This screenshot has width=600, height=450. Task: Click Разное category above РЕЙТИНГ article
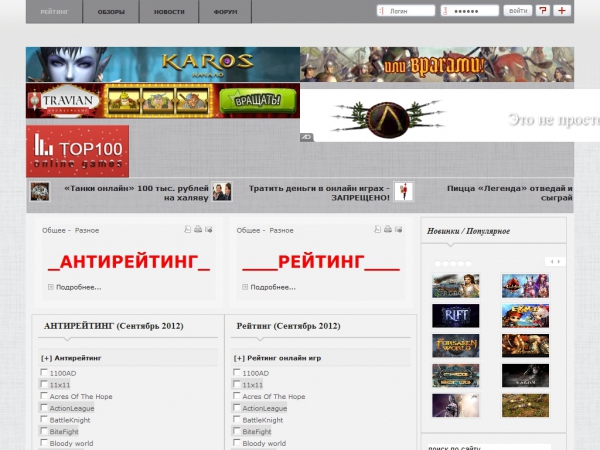pyautogui.click(x=281, y=230)
